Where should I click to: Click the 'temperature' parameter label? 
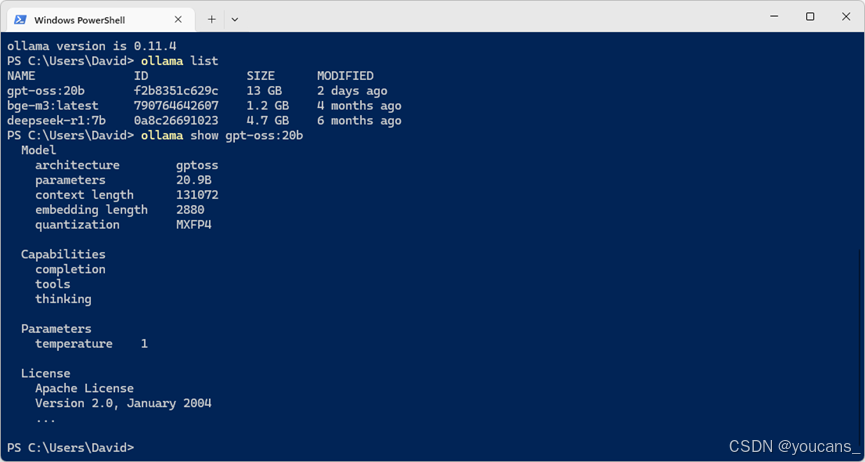coord(74,344)
